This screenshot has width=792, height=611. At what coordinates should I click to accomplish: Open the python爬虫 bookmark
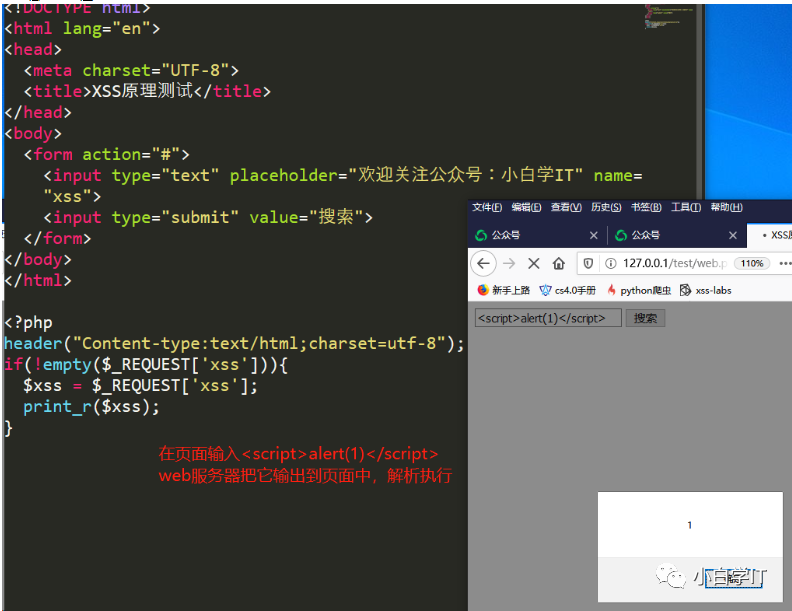[x=639, y=290]
